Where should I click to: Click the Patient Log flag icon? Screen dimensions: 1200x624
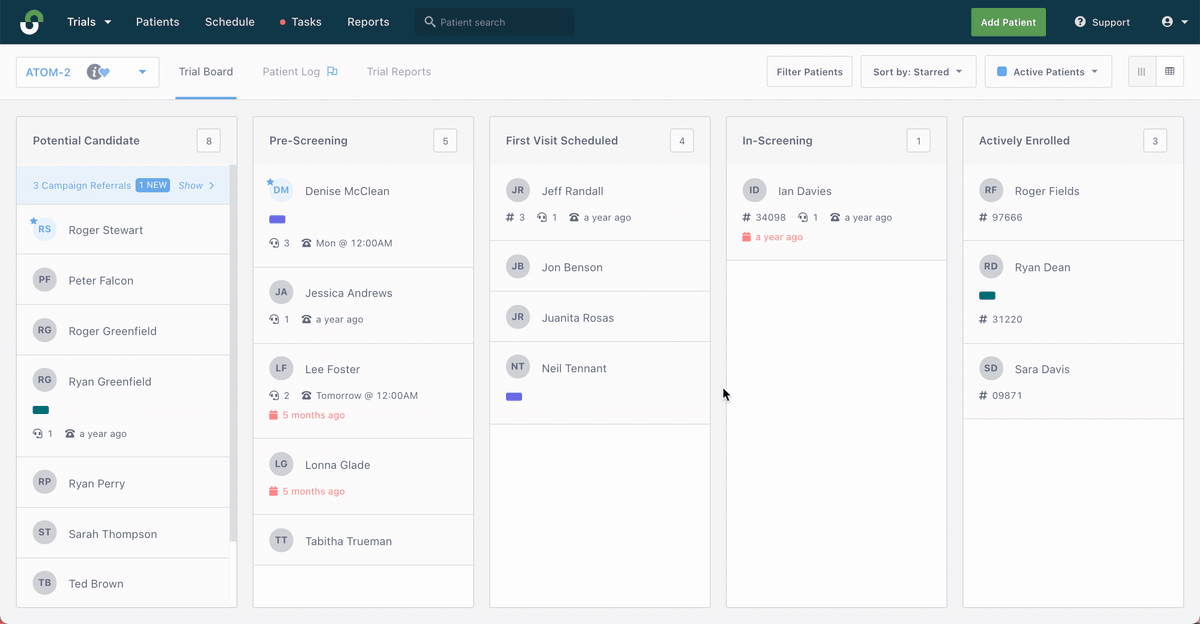332,72
